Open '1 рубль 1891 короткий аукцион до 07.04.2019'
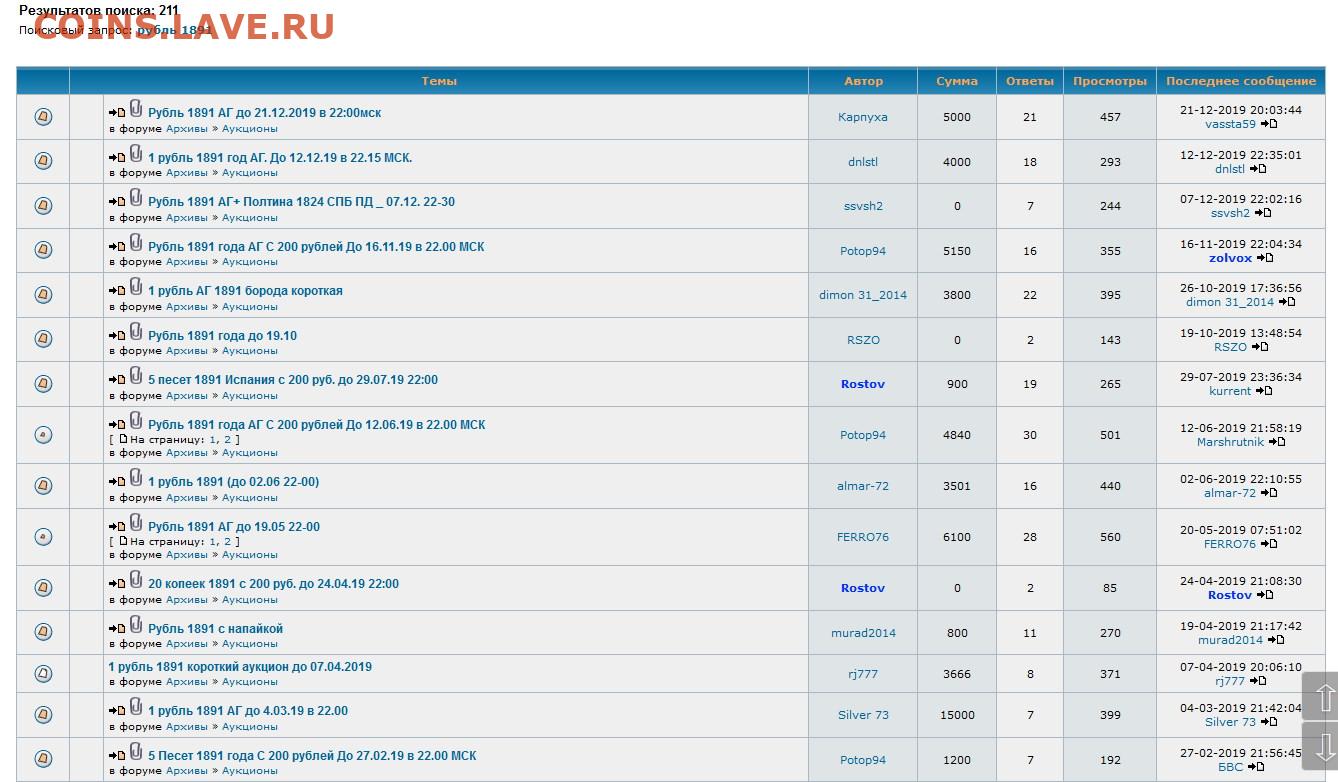The height and width of the screenshot is (782, 1338). pos(240,667)
